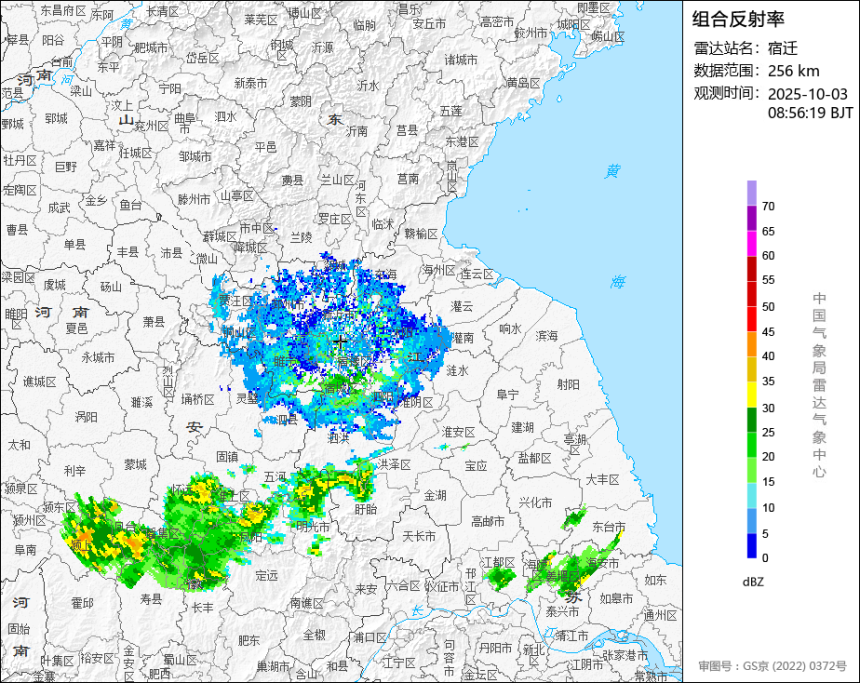Click the '淮安区' label on the map
The width and height of the screenshot is (860, 683).
pos(459,432)
